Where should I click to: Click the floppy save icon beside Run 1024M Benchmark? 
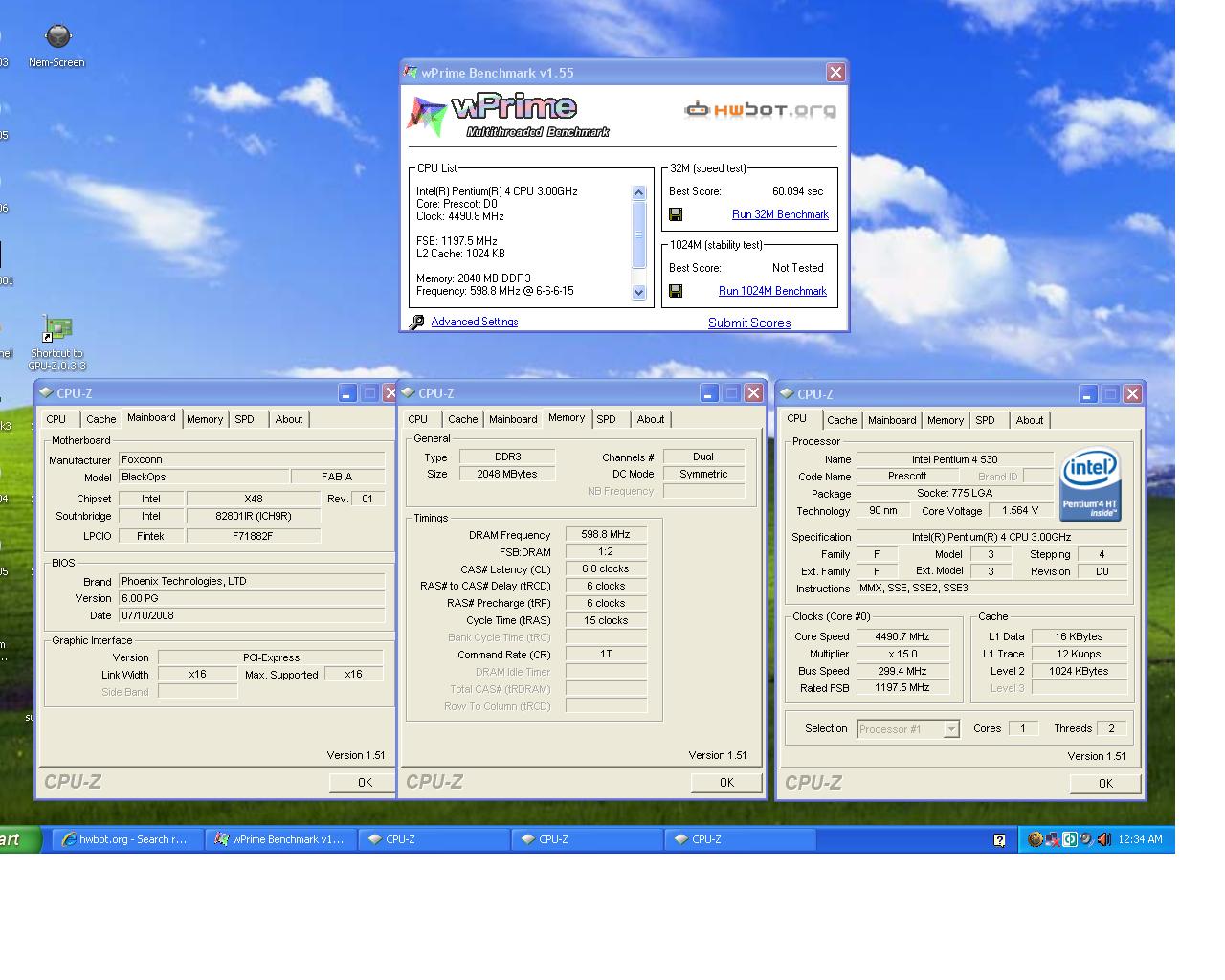[x=676, y=291]
